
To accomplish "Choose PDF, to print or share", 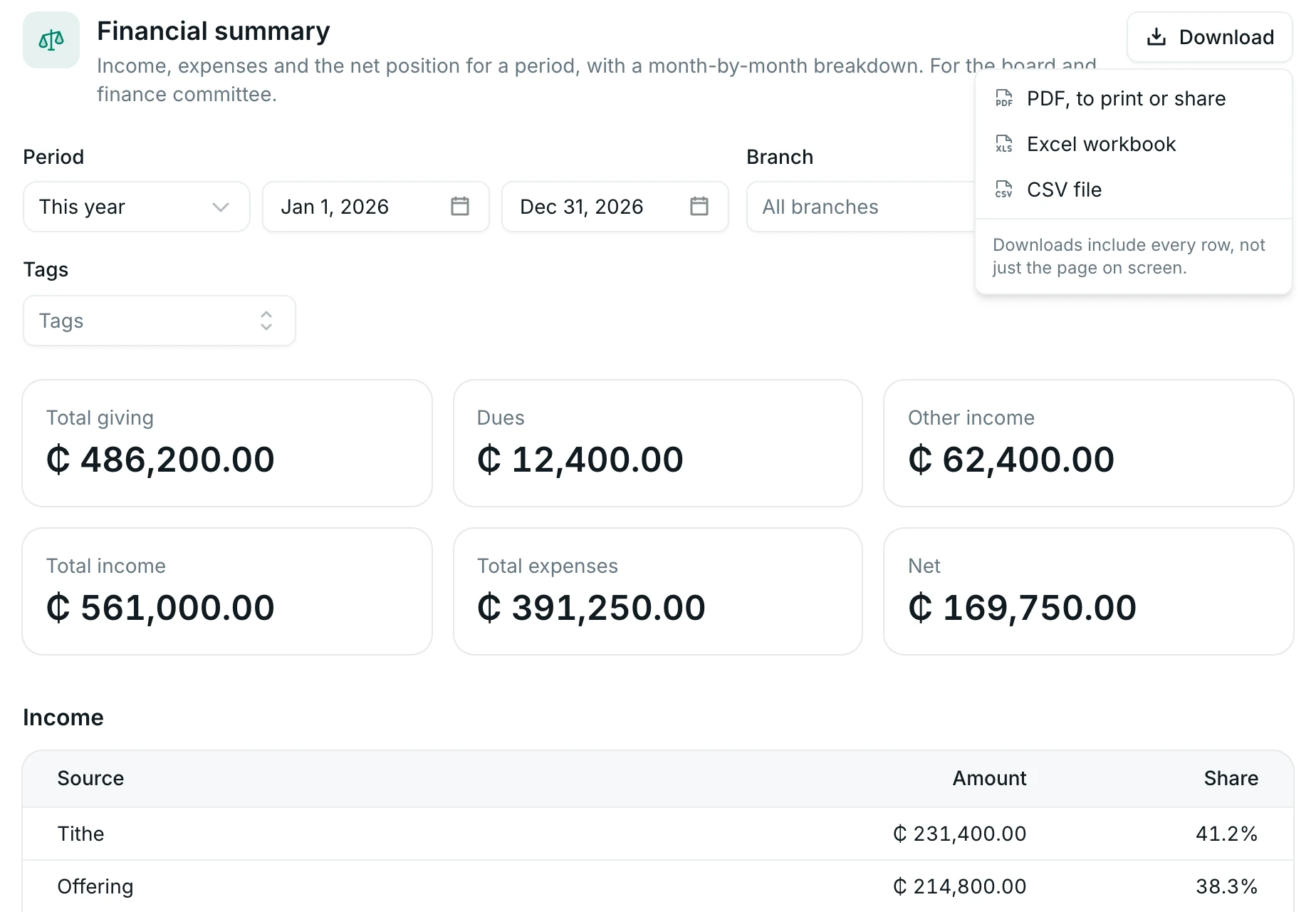I will coord(1134,98).
